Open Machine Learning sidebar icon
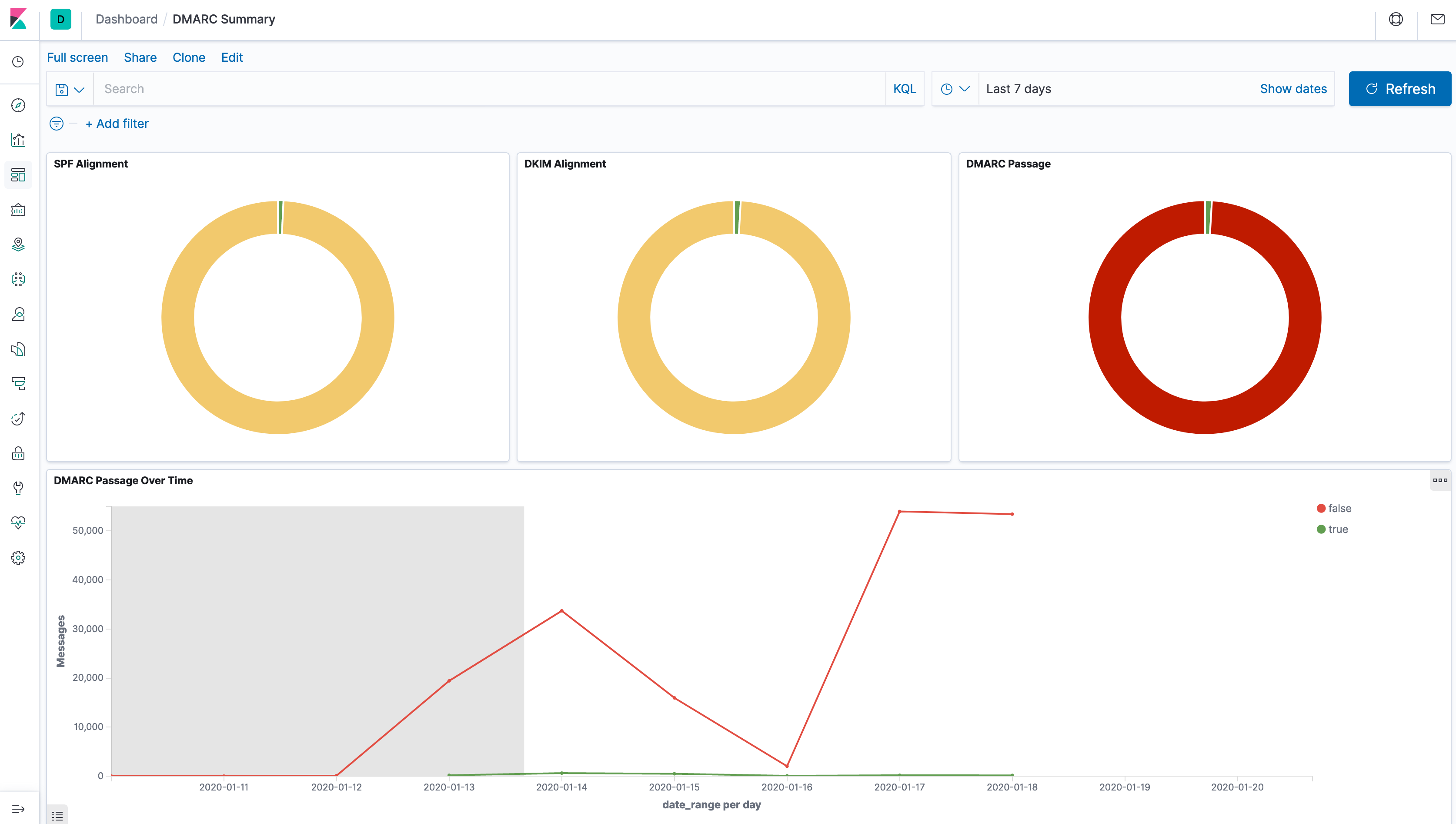Screen dimensions: 1456x824 click(18, 279)
